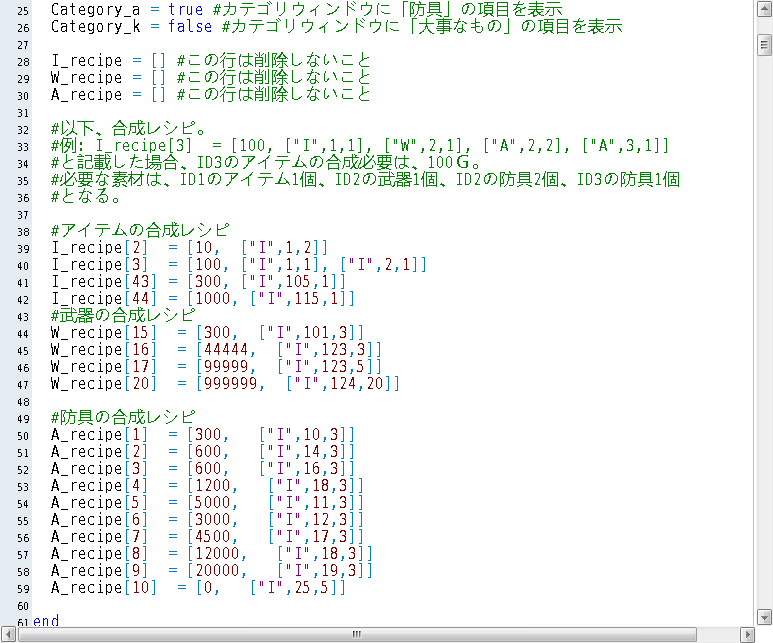Image resolution: width=773 pixels, height=643 pixels.
Task: Click the comment mentioning 100G
Action: tap(266, 163)
